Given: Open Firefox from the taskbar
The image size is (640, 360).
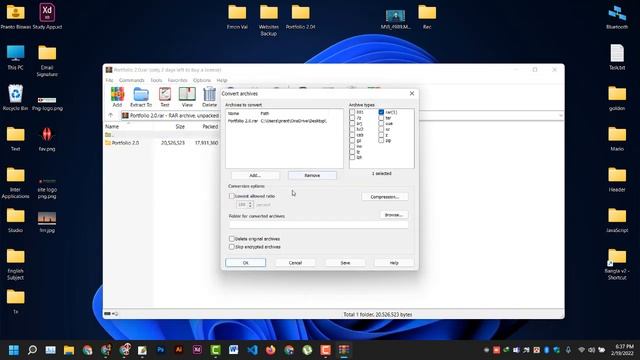Looking at the screenshot, I should tap(270, 350).
